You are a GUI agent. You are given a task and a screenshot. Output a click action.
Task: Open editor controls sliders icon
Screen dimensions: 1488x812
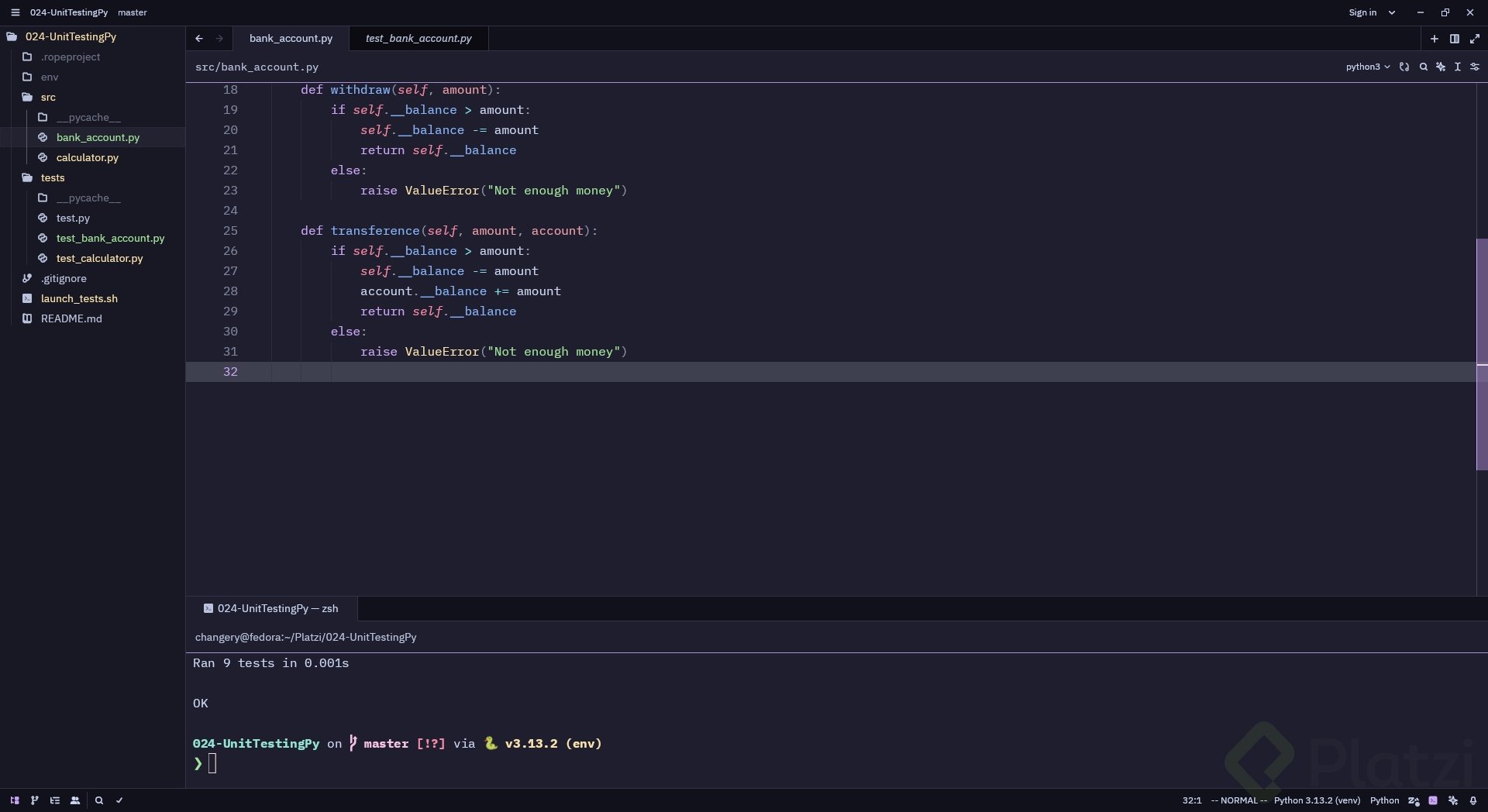click(1475, 67)
